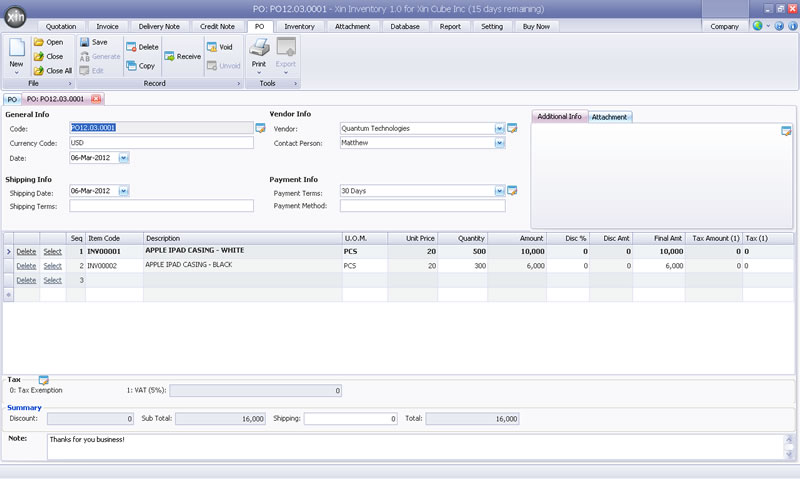The width and height of the screenshot is (800, 479).
Task: Open the Attachment tab beside Additional Info
Action: click(610, 117)
